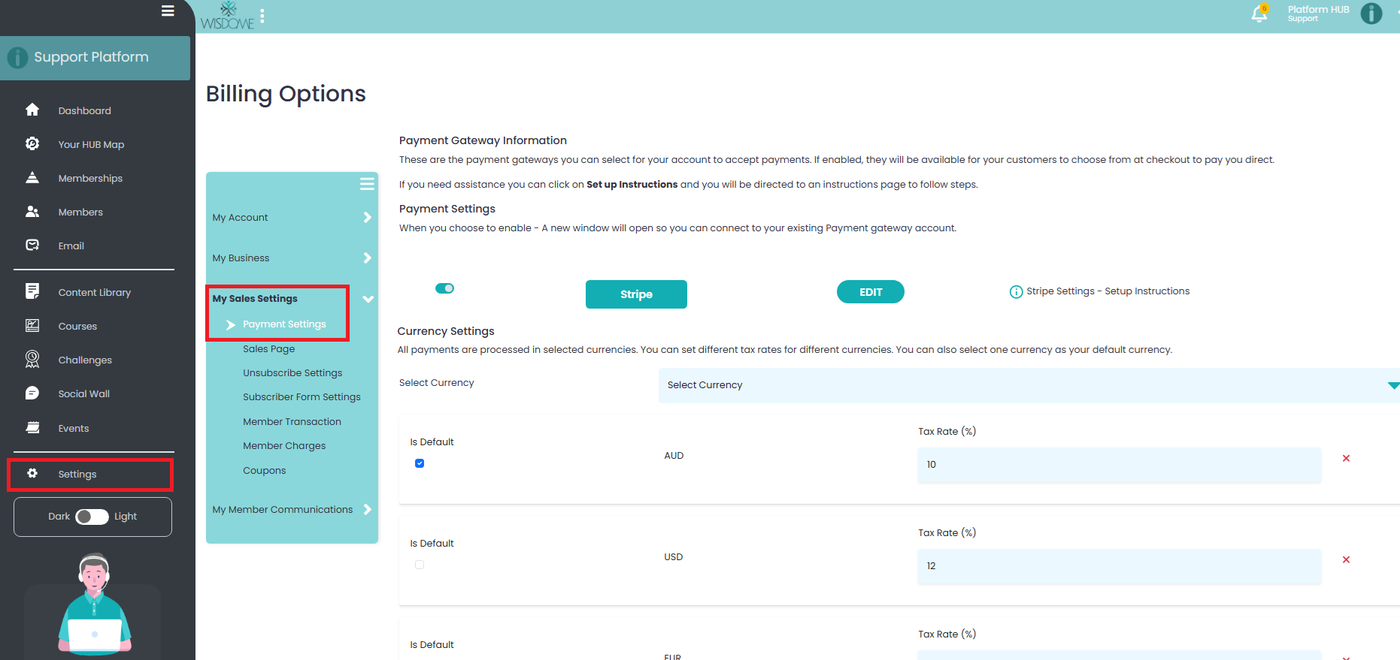Viewport: 1400px width, 660px height.
Task: Open the Select Currency dropdown
Action: point(1028,385)
